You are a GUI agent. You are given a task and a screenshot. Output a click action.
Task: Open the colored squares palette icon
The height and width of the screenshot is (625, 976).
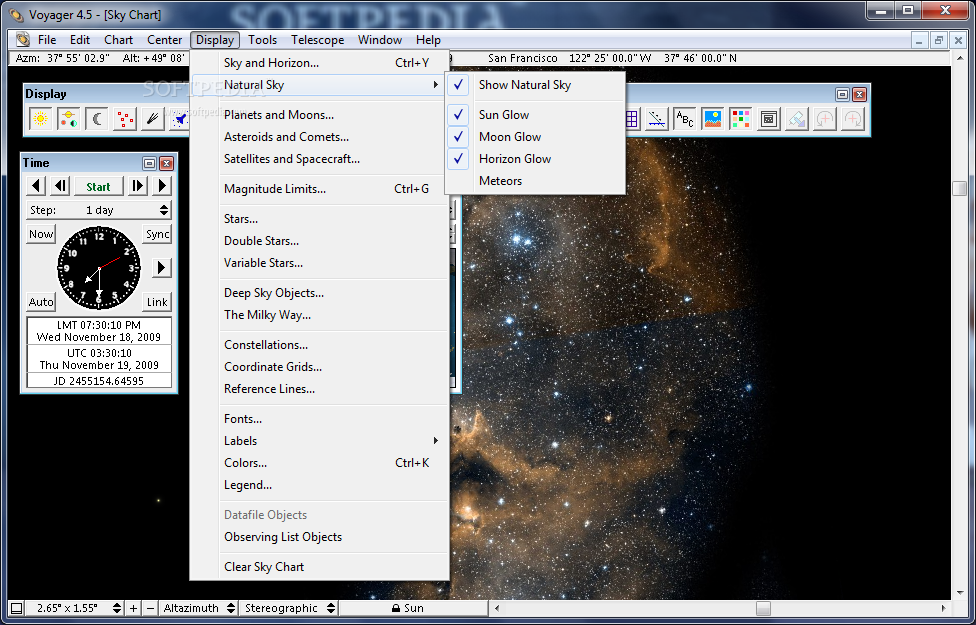pyautogui.click(x=741, y=118)
